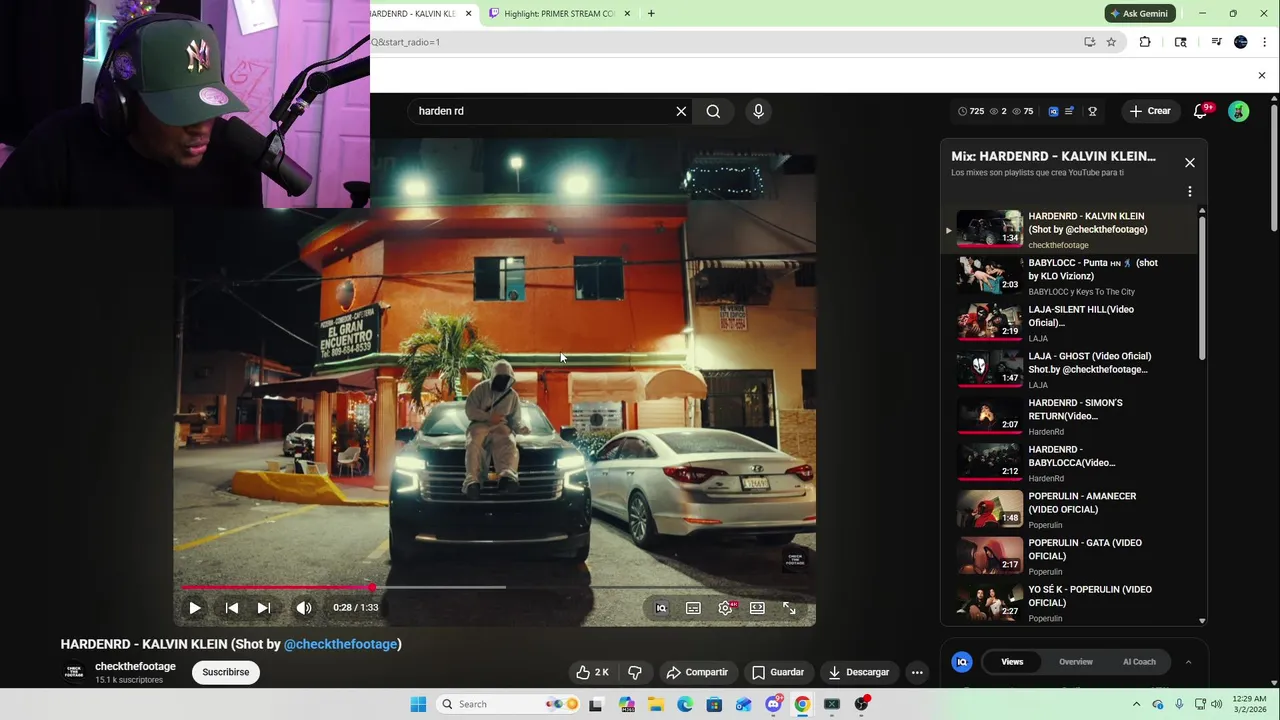Click the search magnifier button beside harden rd
Image resolution: width=1280 pixels, height=720 pixels.
pos(713,111)
